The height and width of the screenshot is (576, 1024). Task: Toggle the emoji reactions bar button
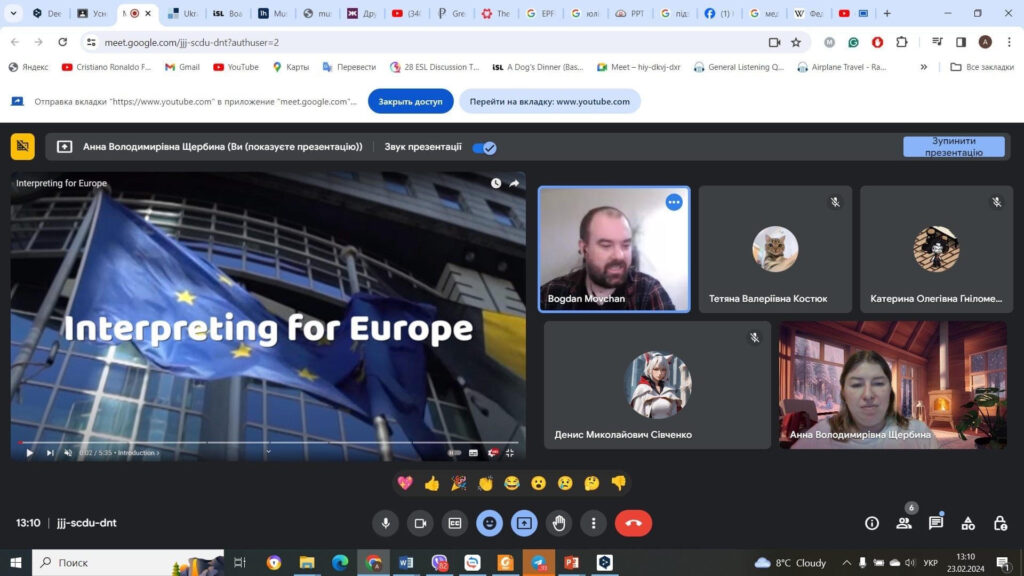(489, 523)
